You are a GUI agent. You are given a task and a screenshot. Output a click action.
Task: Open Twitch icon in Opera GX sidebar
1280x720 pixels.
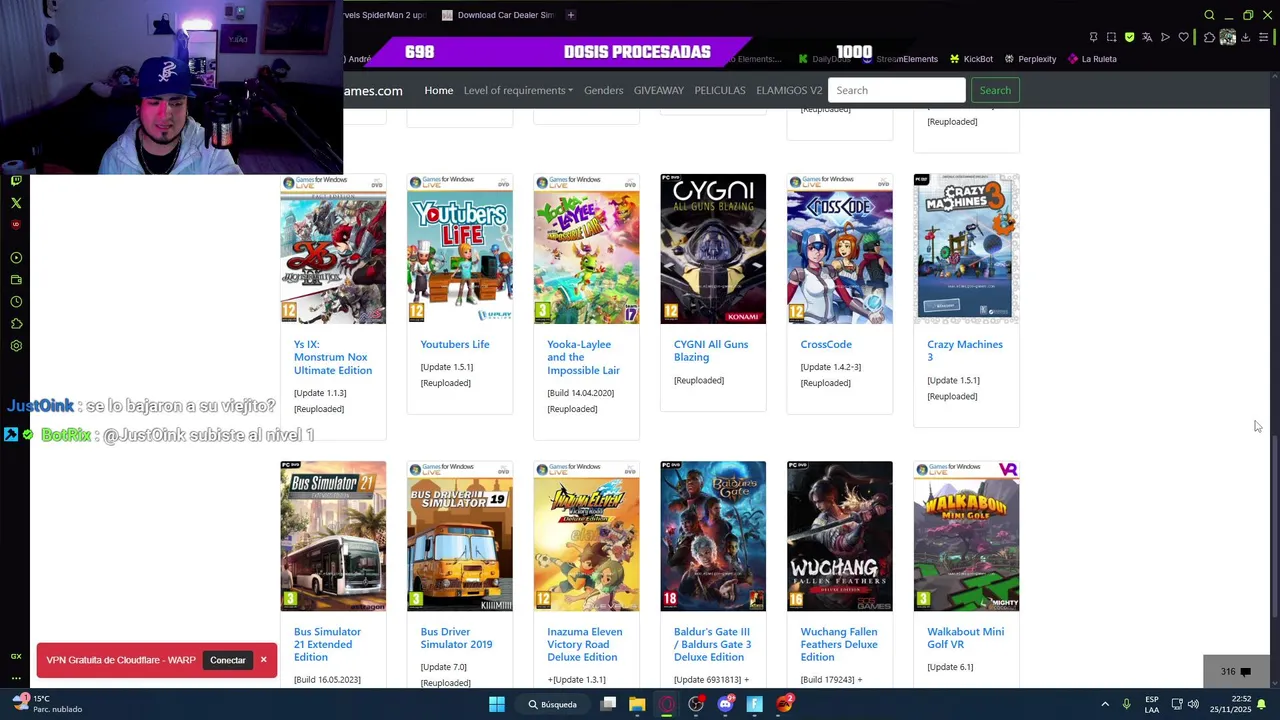tap(16, 181)
